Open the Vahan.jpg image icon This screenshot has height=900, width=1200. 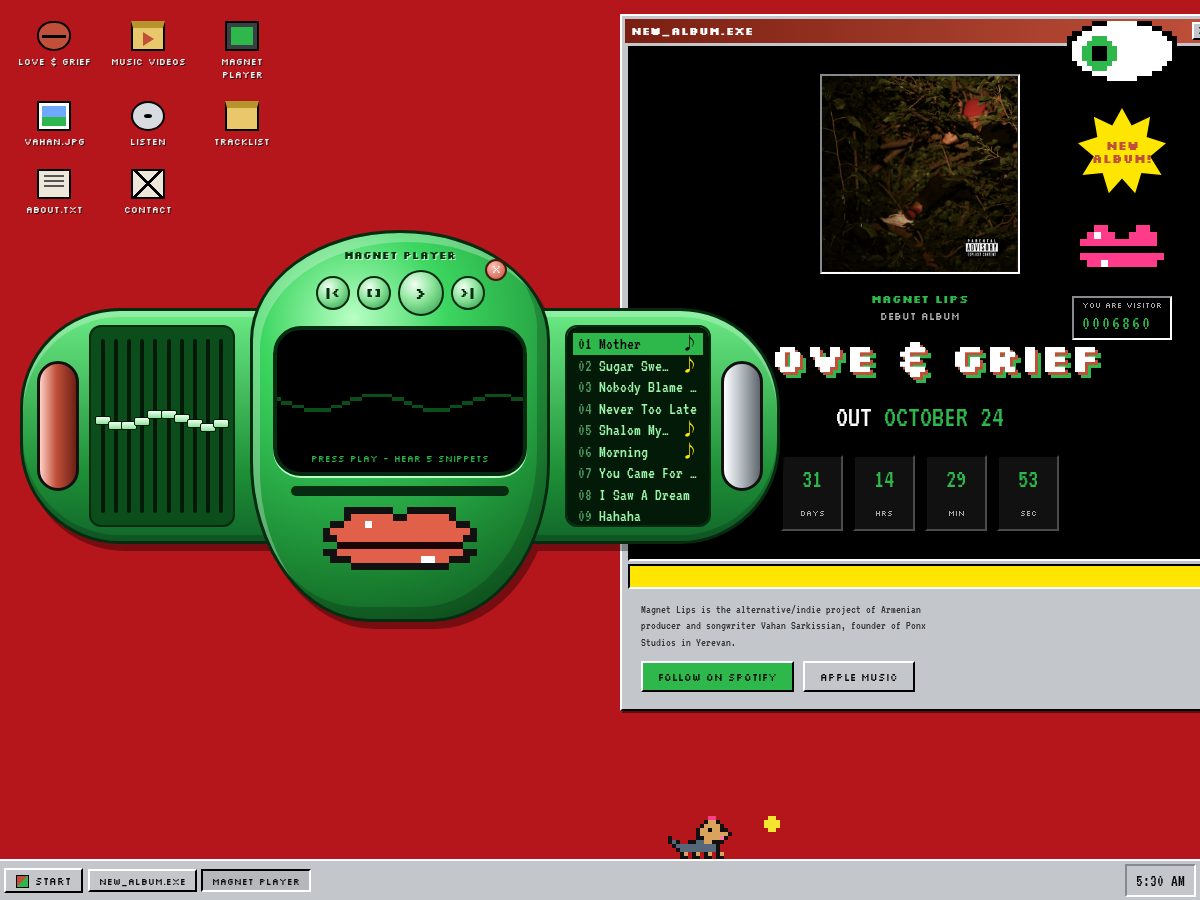pyautogui.click(x=54, y=124)
